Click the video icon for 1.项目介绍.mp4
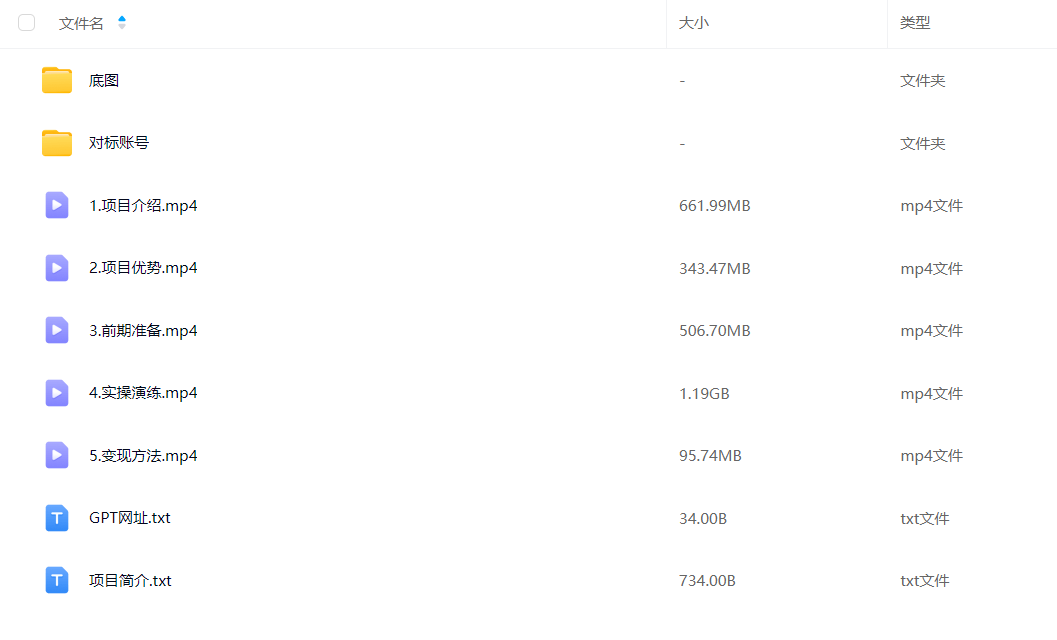 (x=57, y=205)
